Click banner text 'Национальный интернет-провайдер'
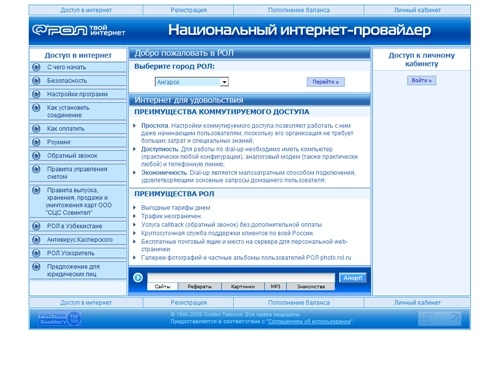The image size is (500, 375). [299, 30]
